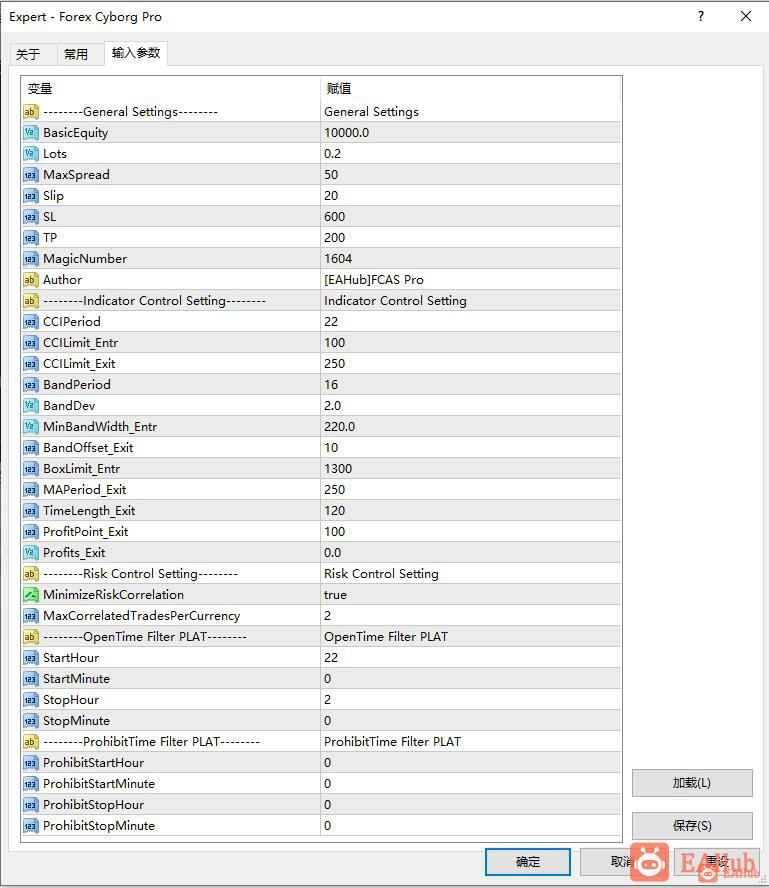Screen dimensions: 769x888
Task: Click the string icon beside Indicator Control Setting
Action: 31,300
